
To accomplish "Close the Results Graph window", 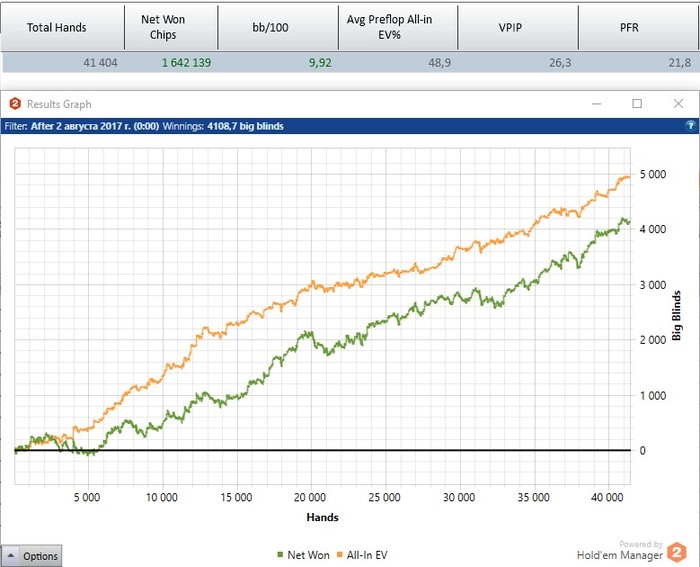I will tap(678, 104).
